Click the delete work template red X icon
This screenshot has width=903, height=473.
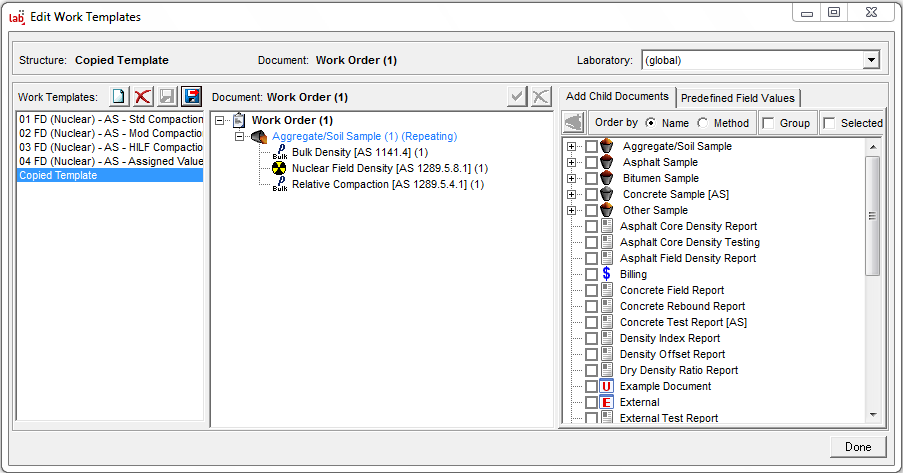(143, 97)
